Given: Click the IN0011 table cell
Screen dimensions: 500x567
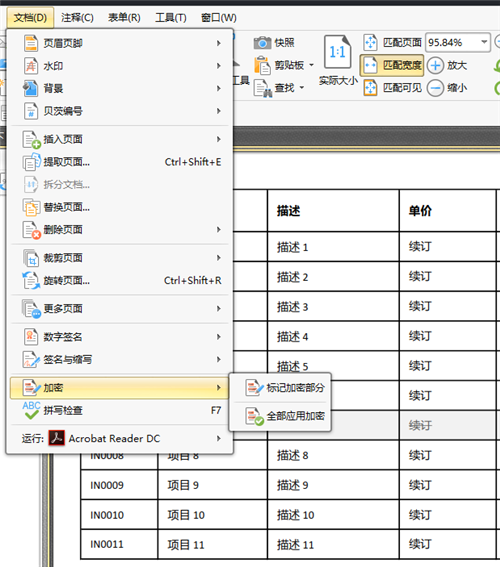Looking at the screenshot, I should pyautogui.click(x=119, y=544).
